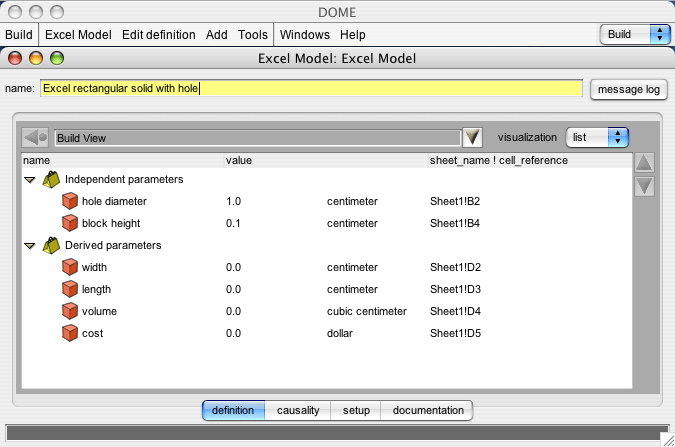Click the dollar unit for cost
675x447 pixels.
pyautogui.click(x=340, y=333)
